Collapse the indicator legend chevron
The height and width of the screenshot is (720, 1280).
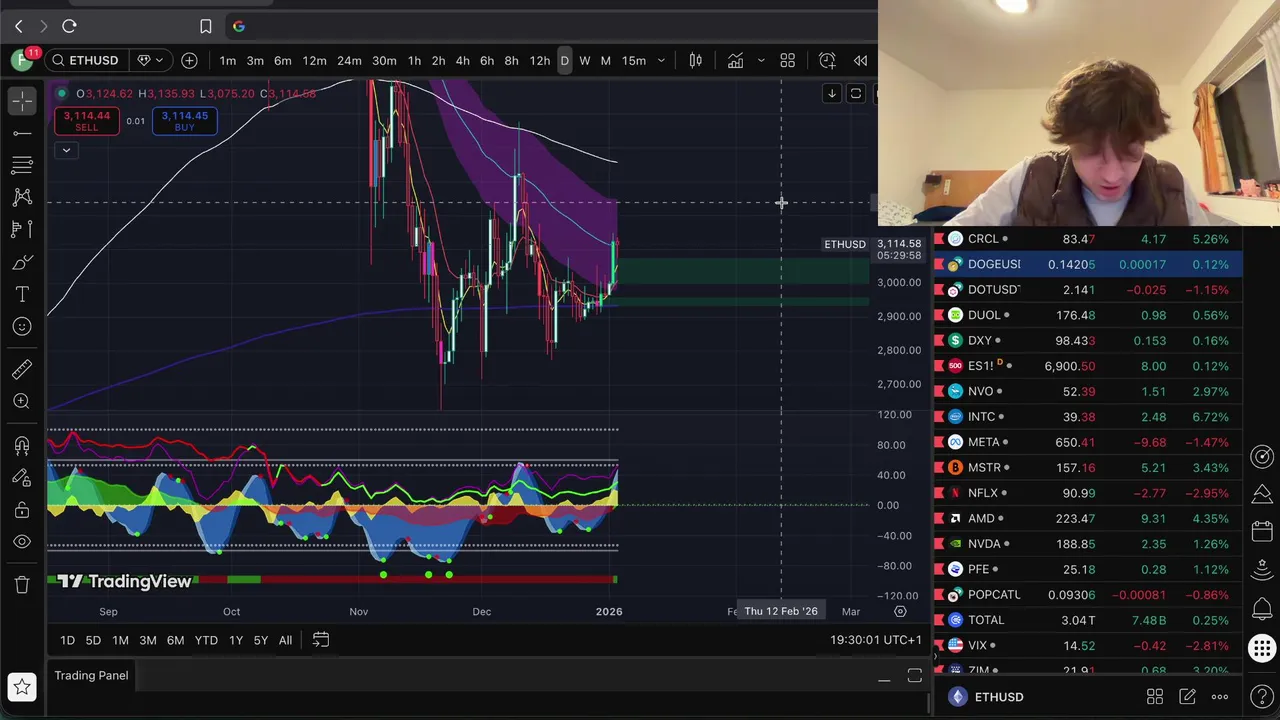[x=66, y=150]
